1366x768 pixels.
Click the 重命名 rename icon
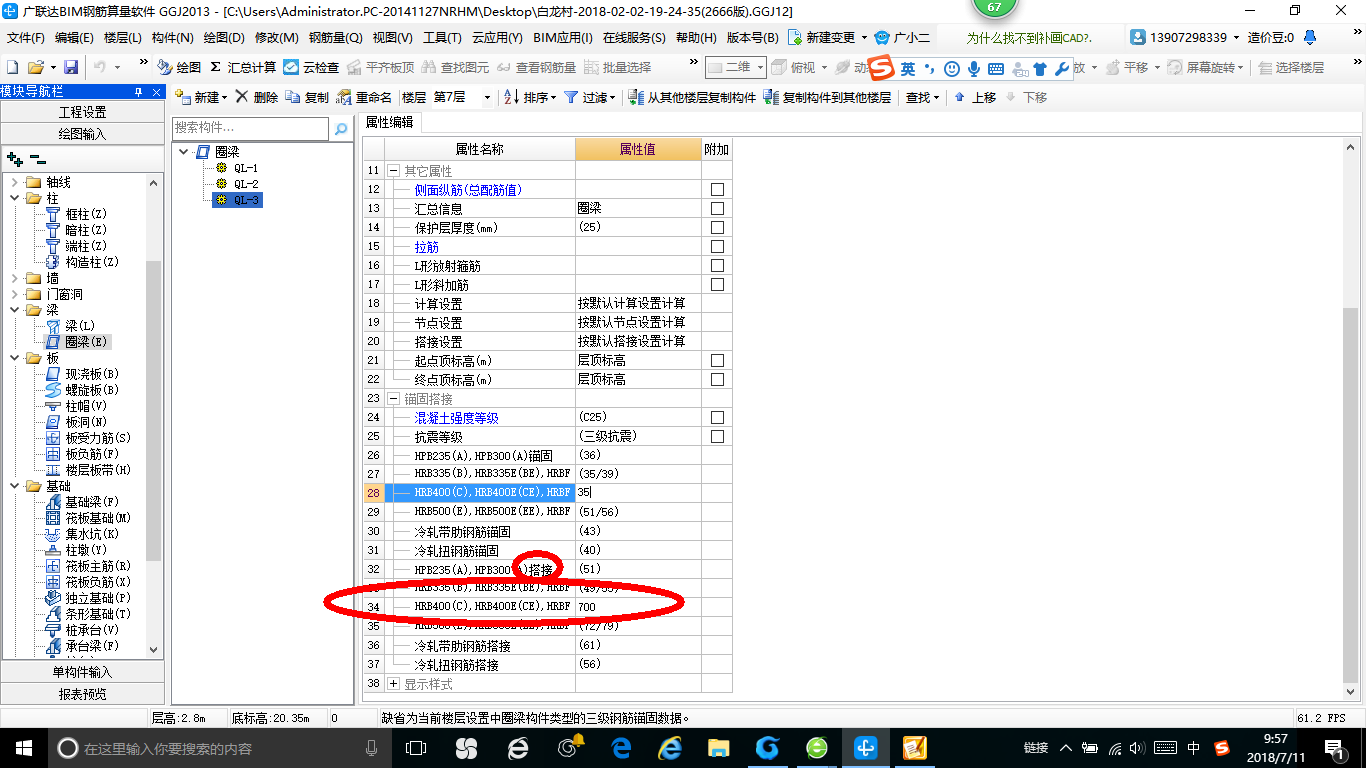click(346, 97)
